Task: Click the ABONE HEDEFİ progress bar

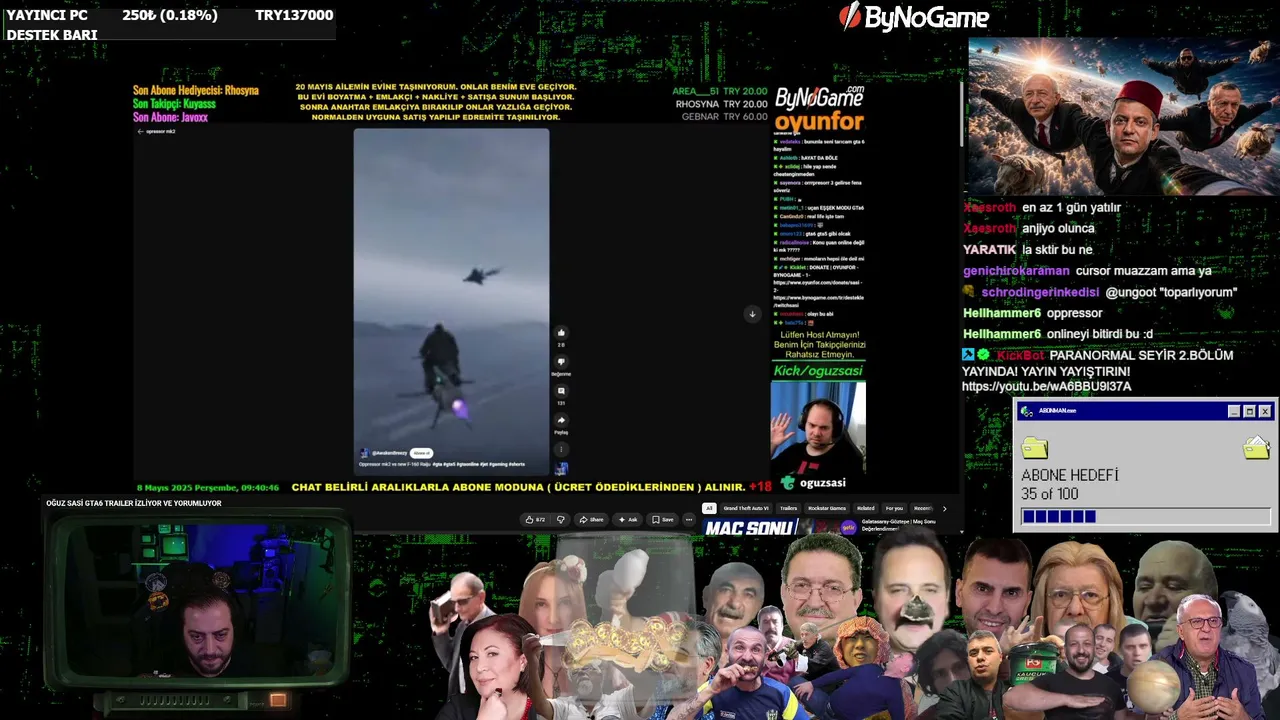Action: coord(1146,516)
